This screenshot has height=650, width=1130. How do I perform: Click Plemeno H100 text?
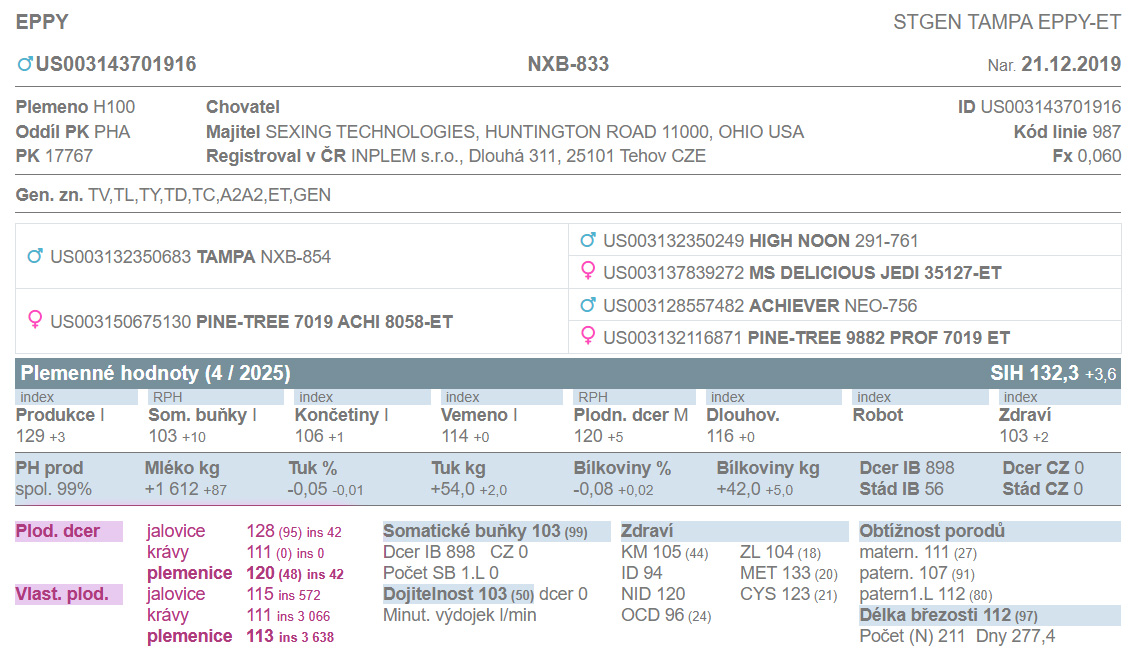76,107
